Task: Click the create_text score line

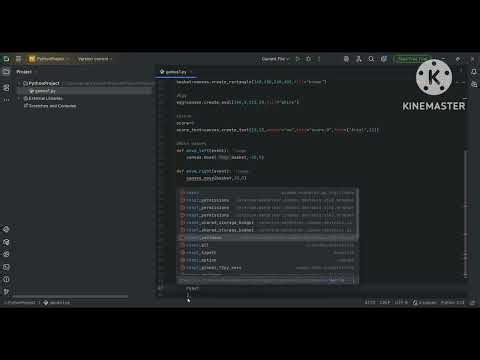Action: 277,130
